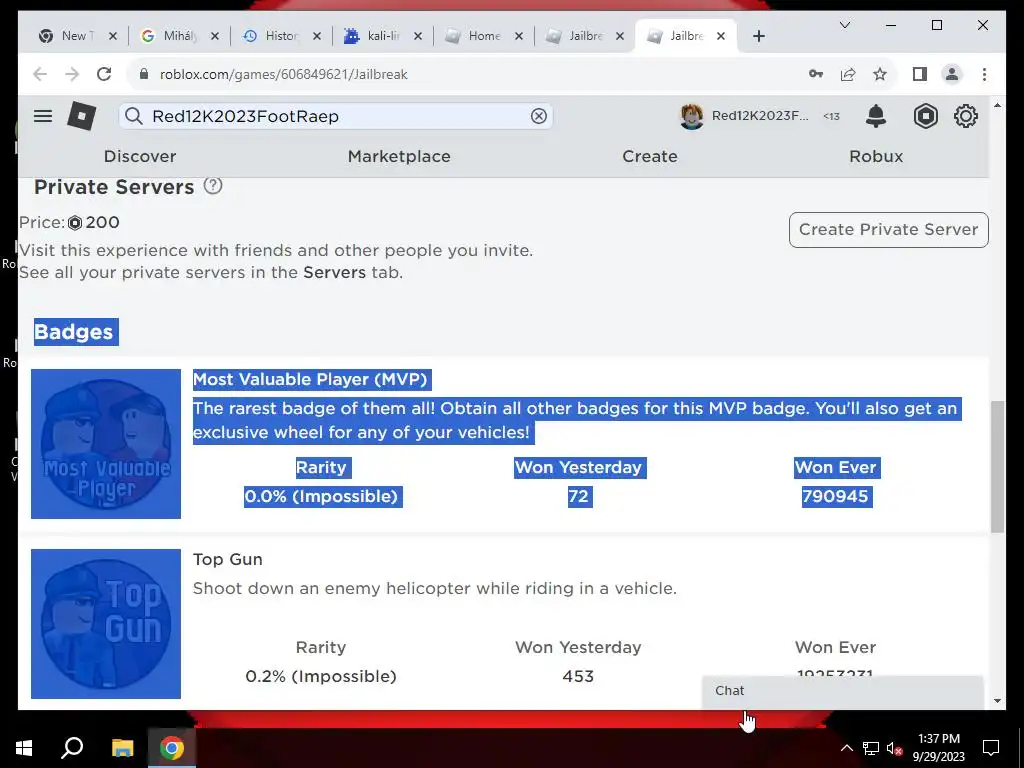Open Windows taskbar search
The height and width of the screenshot is (768, 1024).
pyautogui.click(x=72, y=748)
